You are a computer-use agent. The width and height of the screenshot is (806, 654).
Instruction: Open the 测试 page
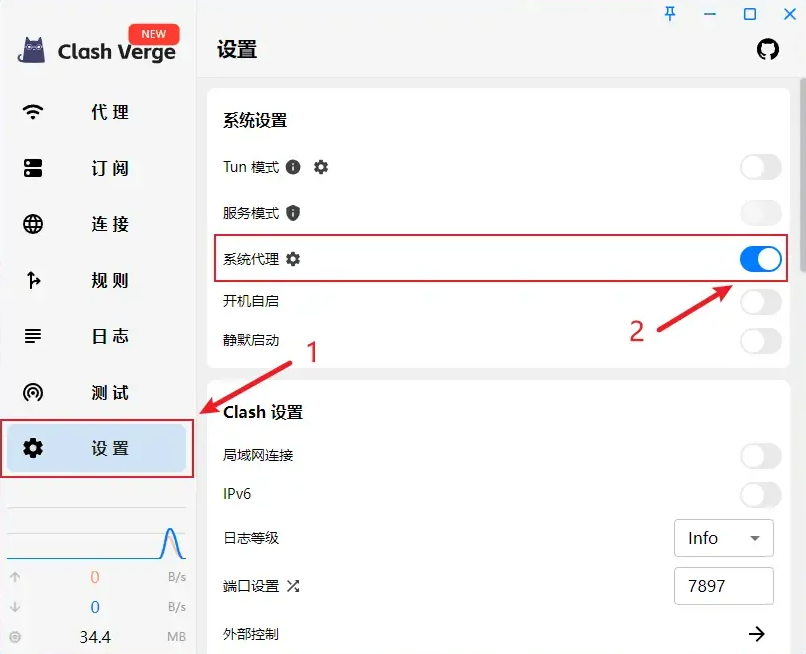click(x=110, y=392)
